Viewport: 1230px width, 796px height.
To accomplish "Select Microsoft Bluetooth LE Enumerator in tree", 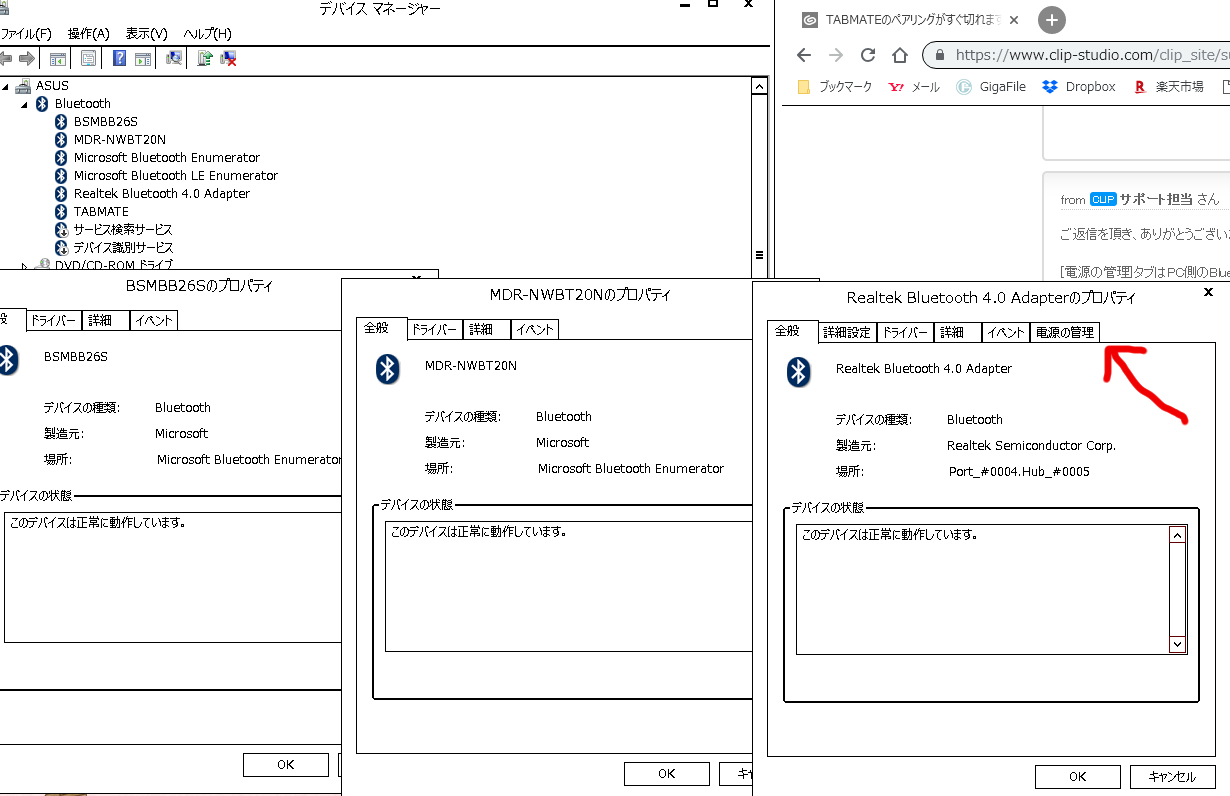I will point(176,176).
